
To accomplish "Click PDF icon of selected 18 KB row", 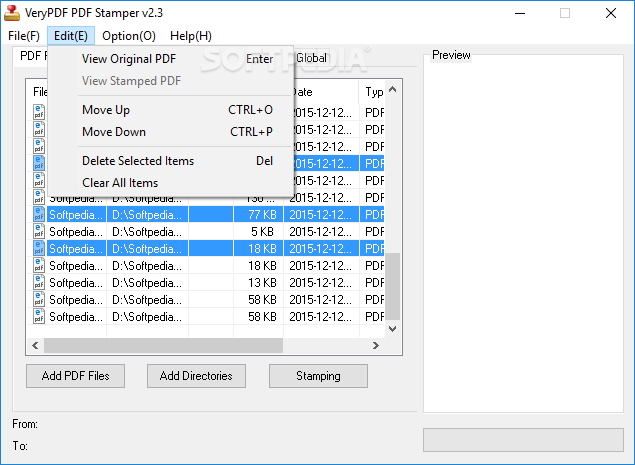I will point(39,248).
